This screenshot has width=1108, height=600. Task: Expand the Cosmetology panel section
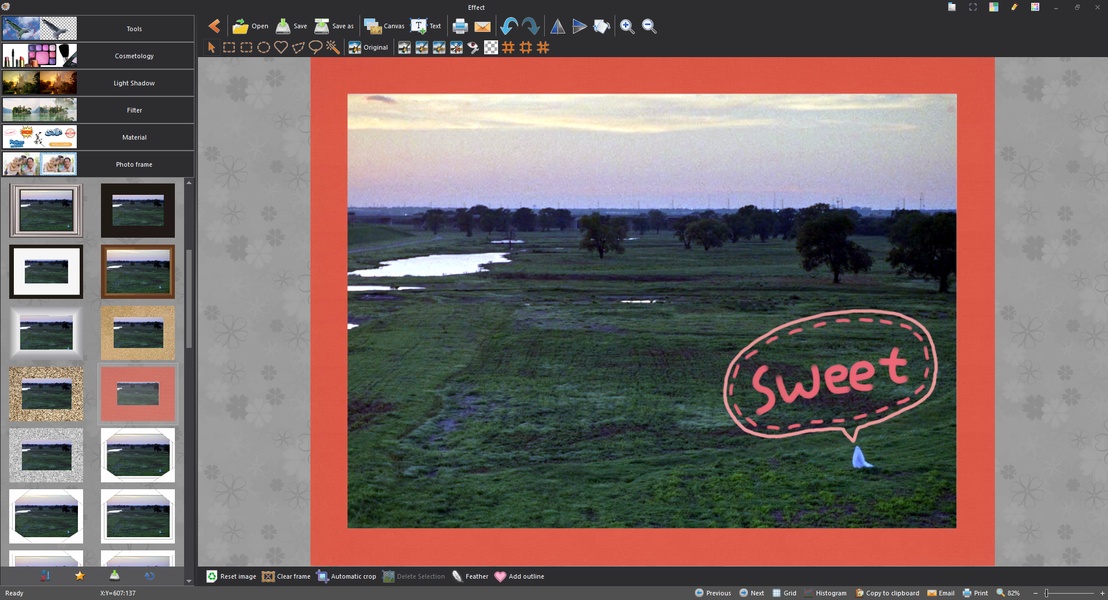(x=98, y=56)
